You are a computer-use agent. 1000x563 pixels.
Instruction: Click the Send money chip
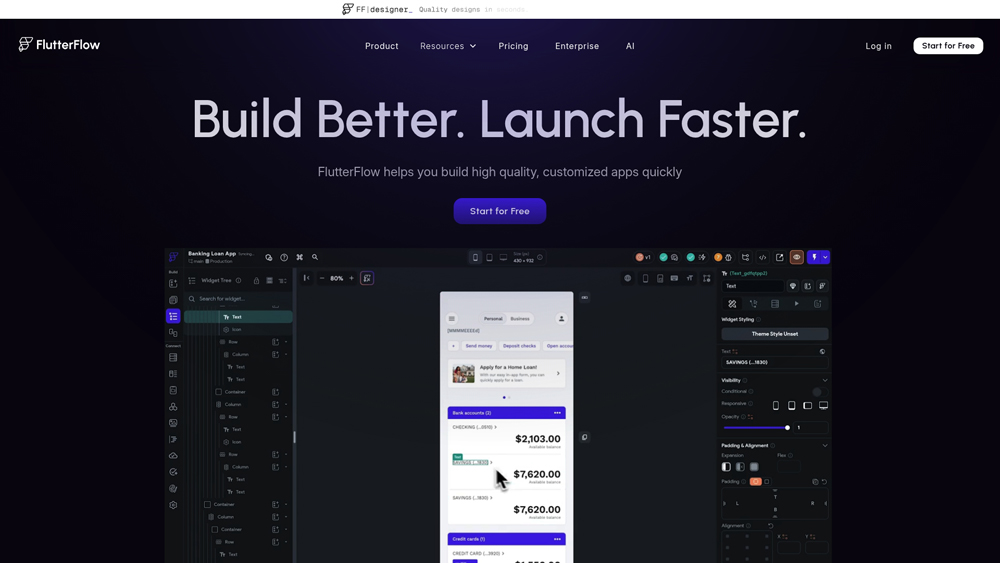(478, 346)
